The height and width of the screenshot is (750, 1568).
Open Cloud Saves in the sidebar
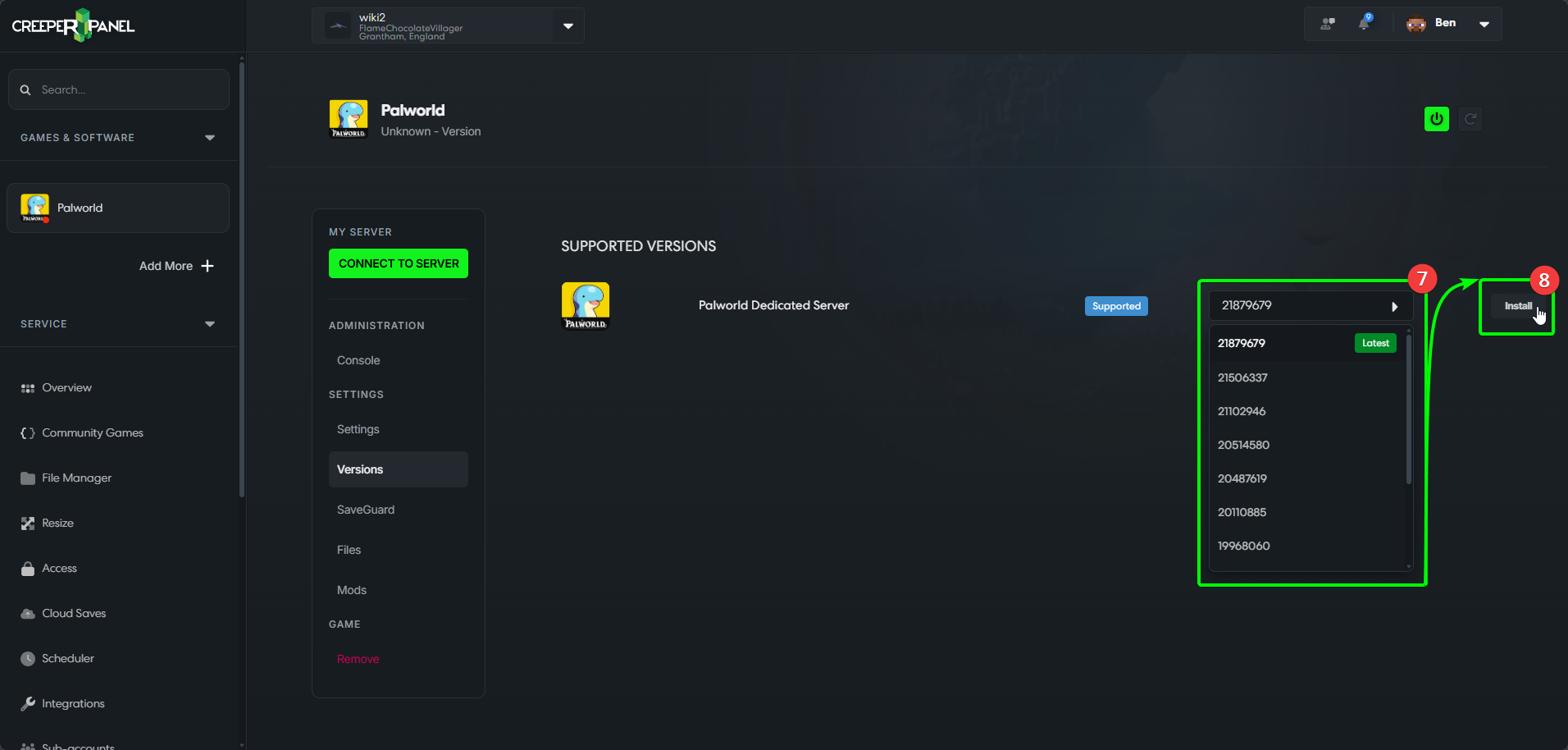click(73, 613)
